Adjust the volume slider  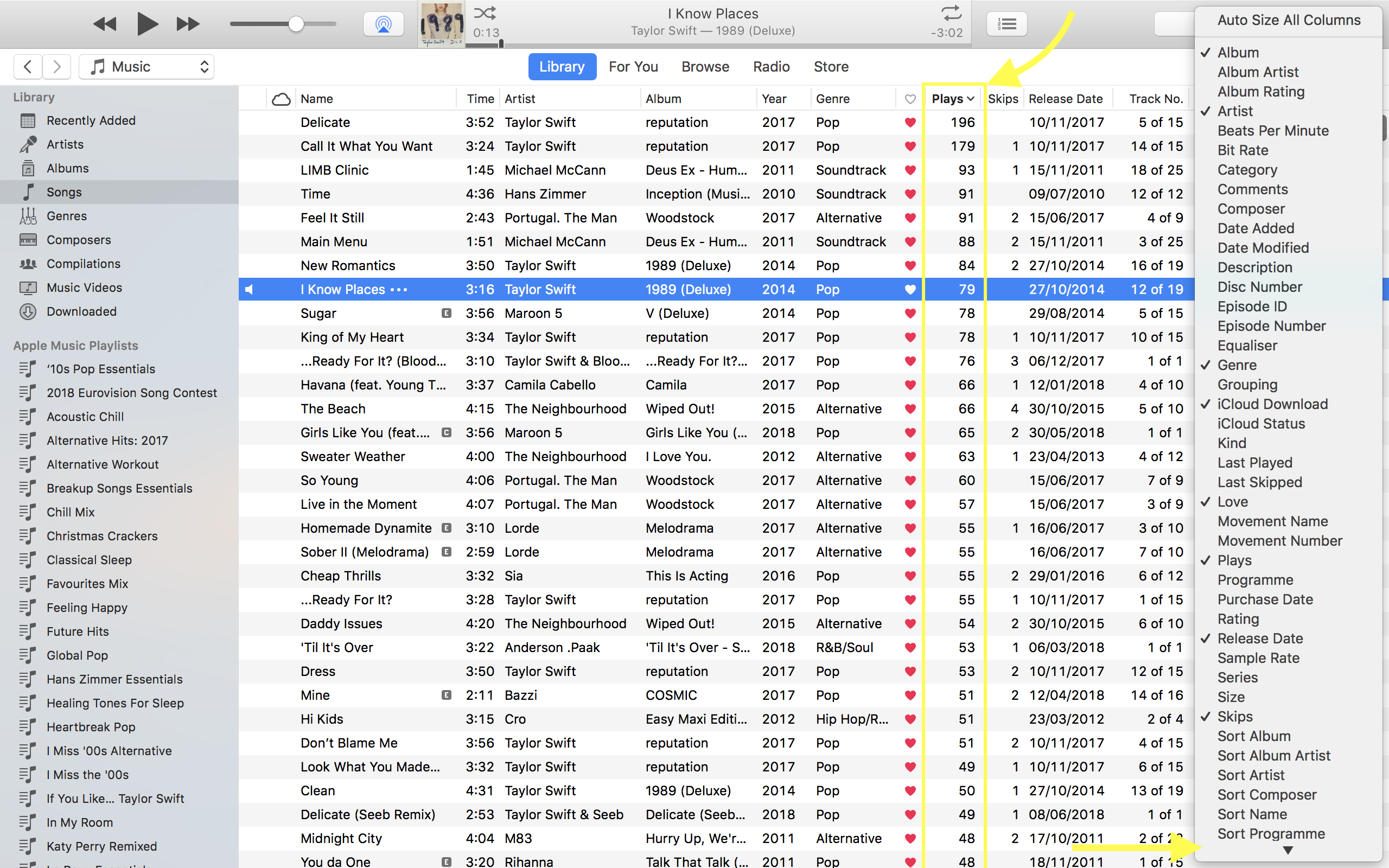[296, 23]
